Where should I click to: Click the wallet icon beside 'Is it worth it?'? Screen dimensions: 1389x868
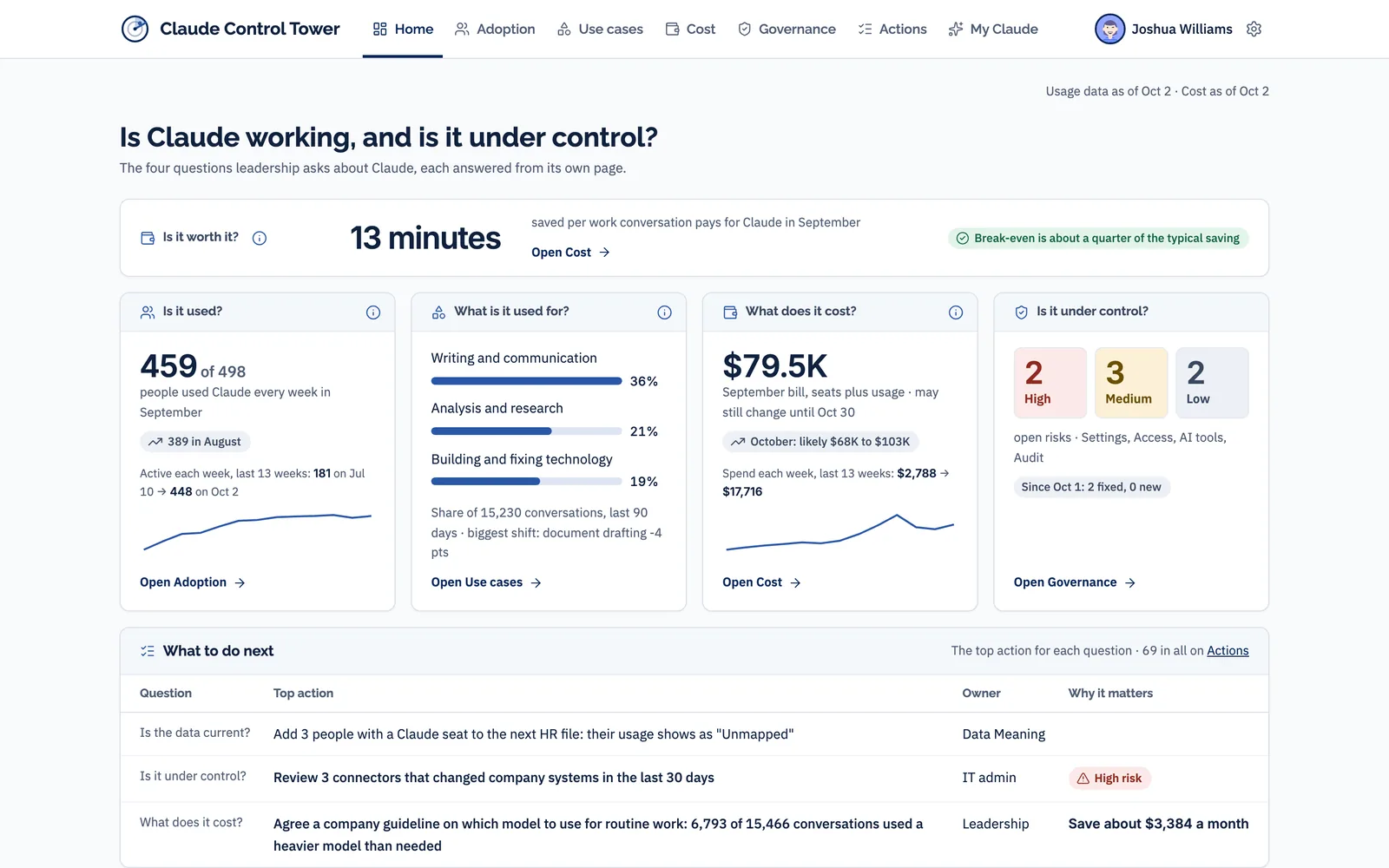(x=148, y=238)
